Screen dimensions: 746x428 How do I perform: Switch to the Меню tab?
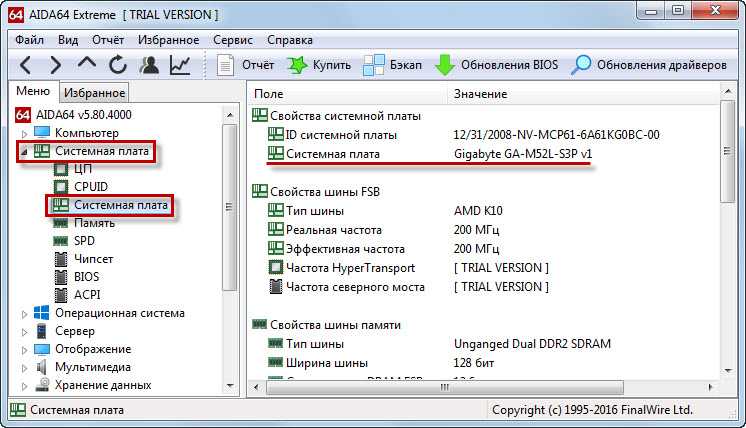(33, 91)
